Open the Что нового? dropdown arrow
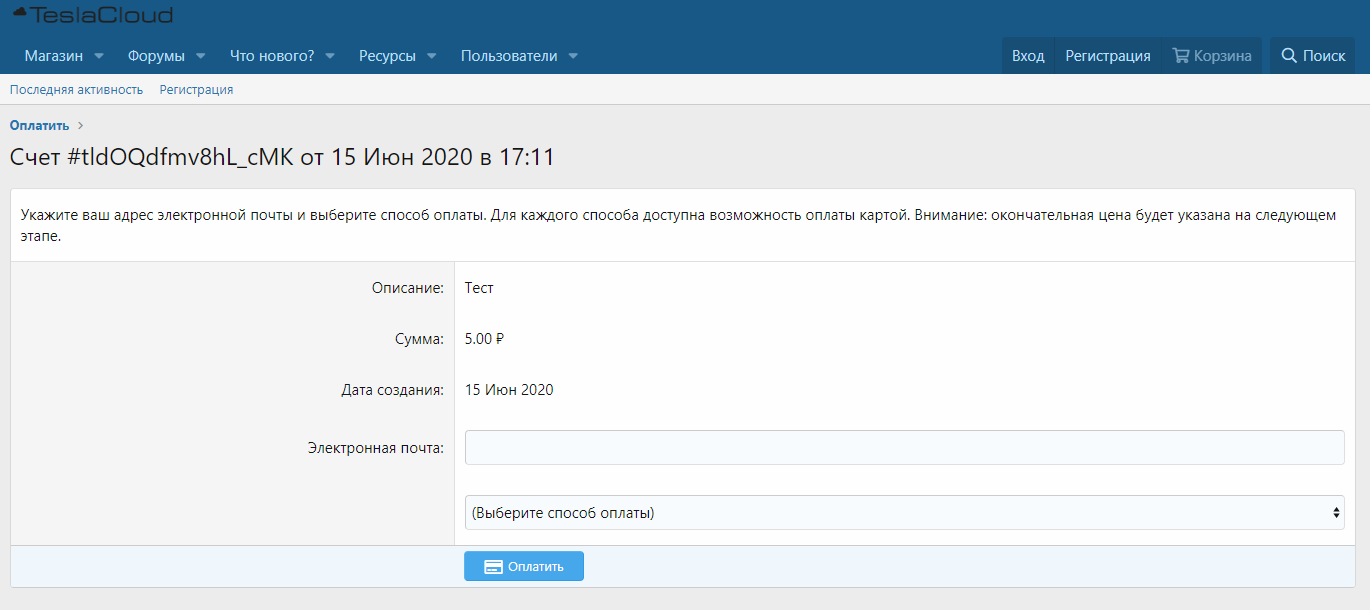1370x610 pixels. coord(330,56)
